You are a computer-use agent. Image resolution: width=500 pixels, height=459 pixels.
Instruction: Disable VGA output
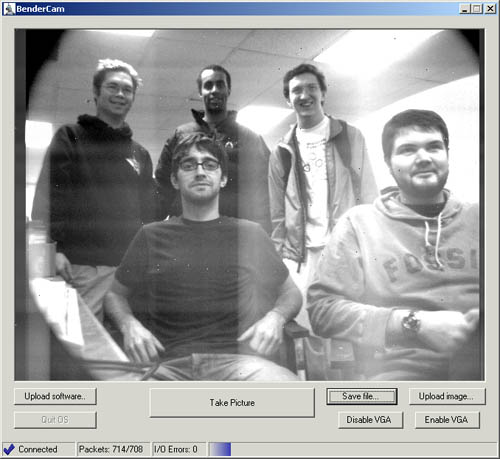point(370,420)
